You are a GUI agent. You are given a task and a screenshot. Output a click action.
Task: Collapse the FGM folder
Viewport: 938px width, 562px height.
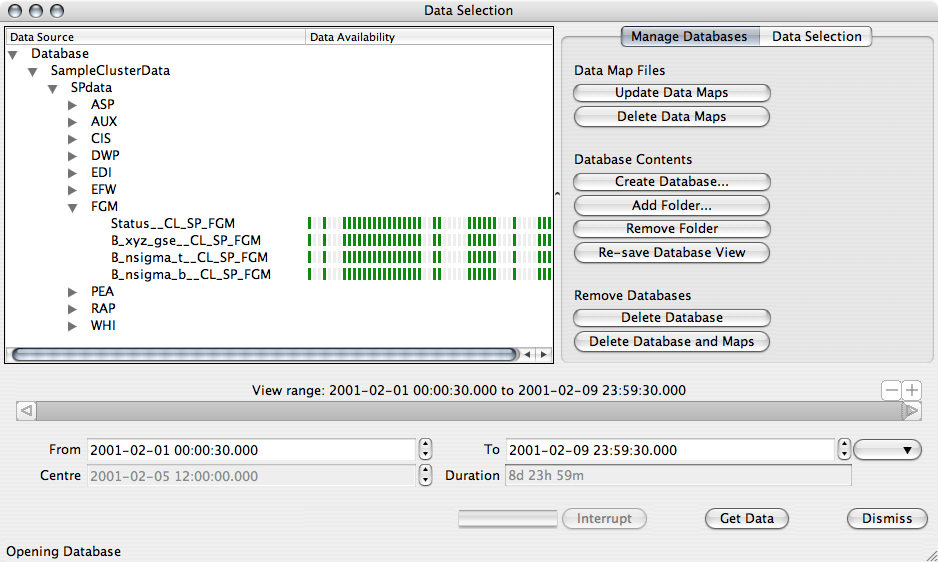tap(73, 207)
